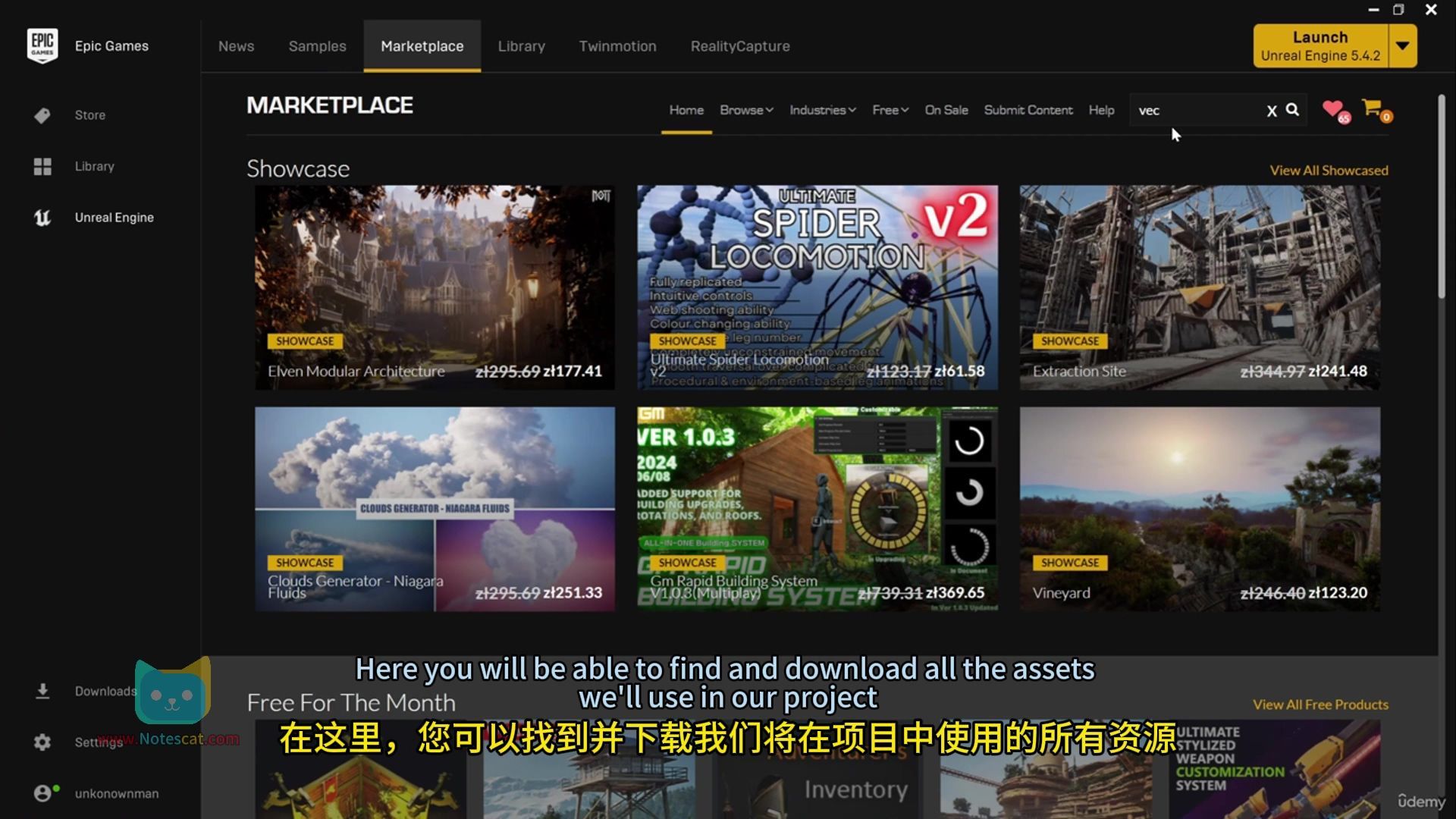Open Downloads arrow icon in sidebar
Screen dimensions: 1456x819
pos(42,691)
